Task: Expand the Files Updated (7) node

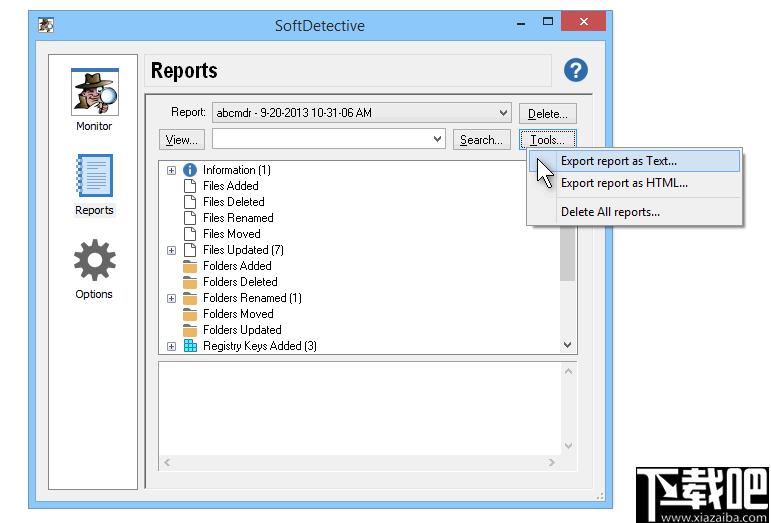Action: pos(171,250)
